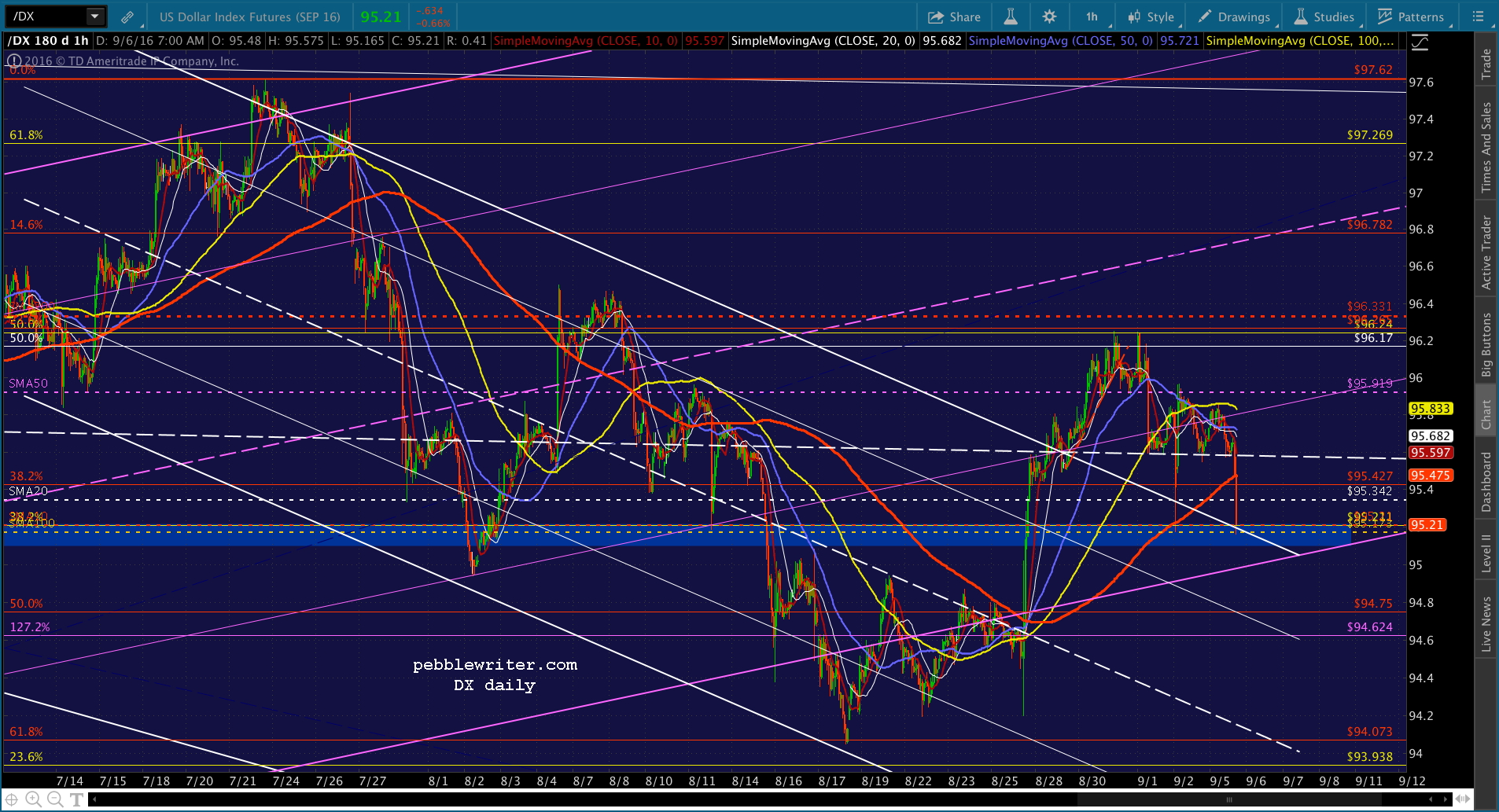
Task: Click the white 95.682 price axis bubble
Action: pyautogui.click(x=1431, y=436)
